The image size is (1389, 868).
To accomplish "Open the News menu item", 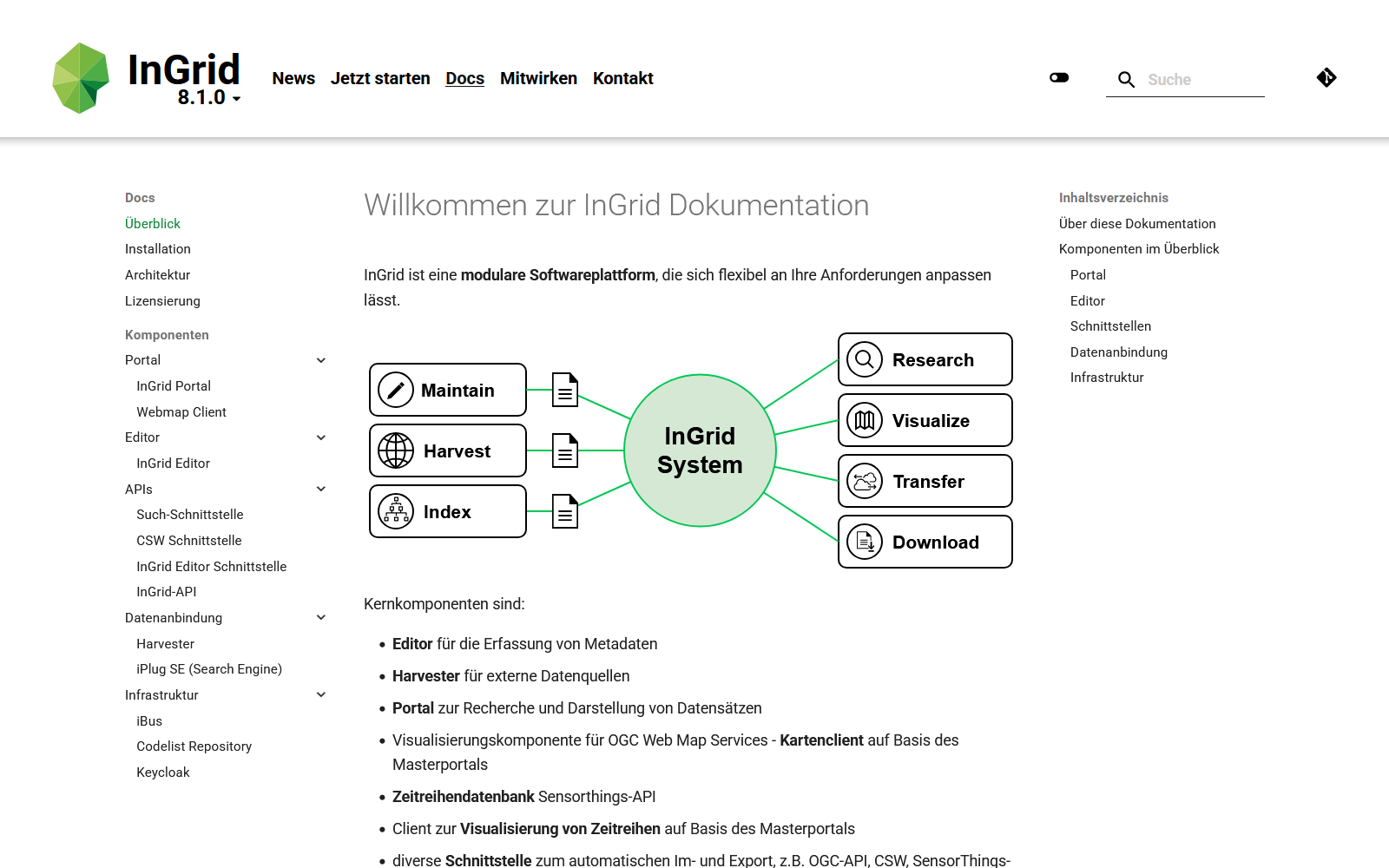I will (293, 79).
